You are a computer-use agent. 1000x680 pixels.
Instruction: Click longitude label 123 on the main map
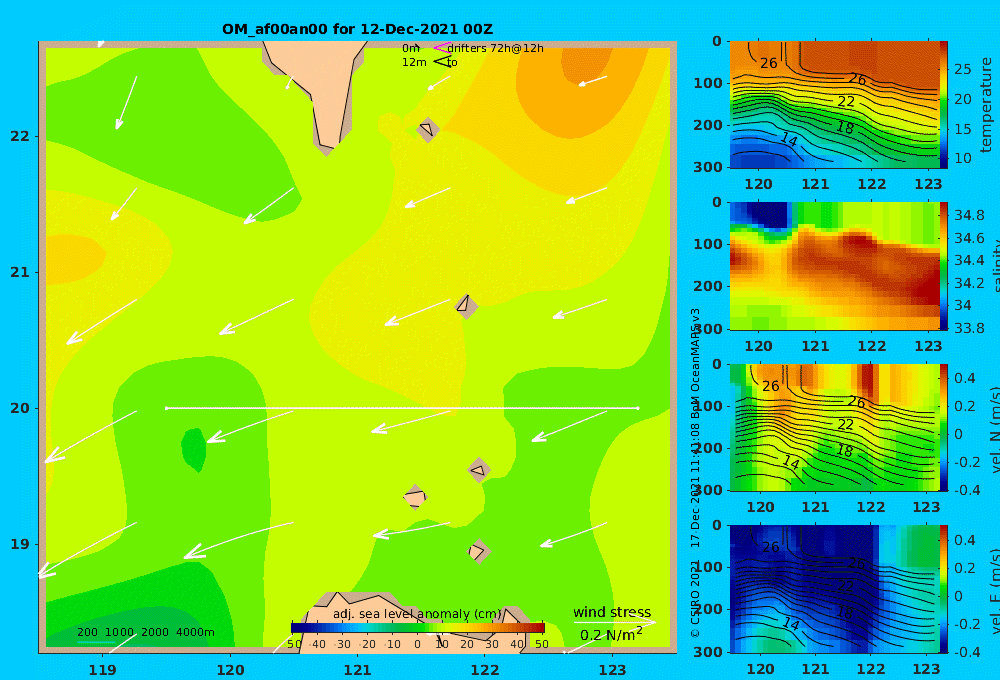[x=612, y=670]
